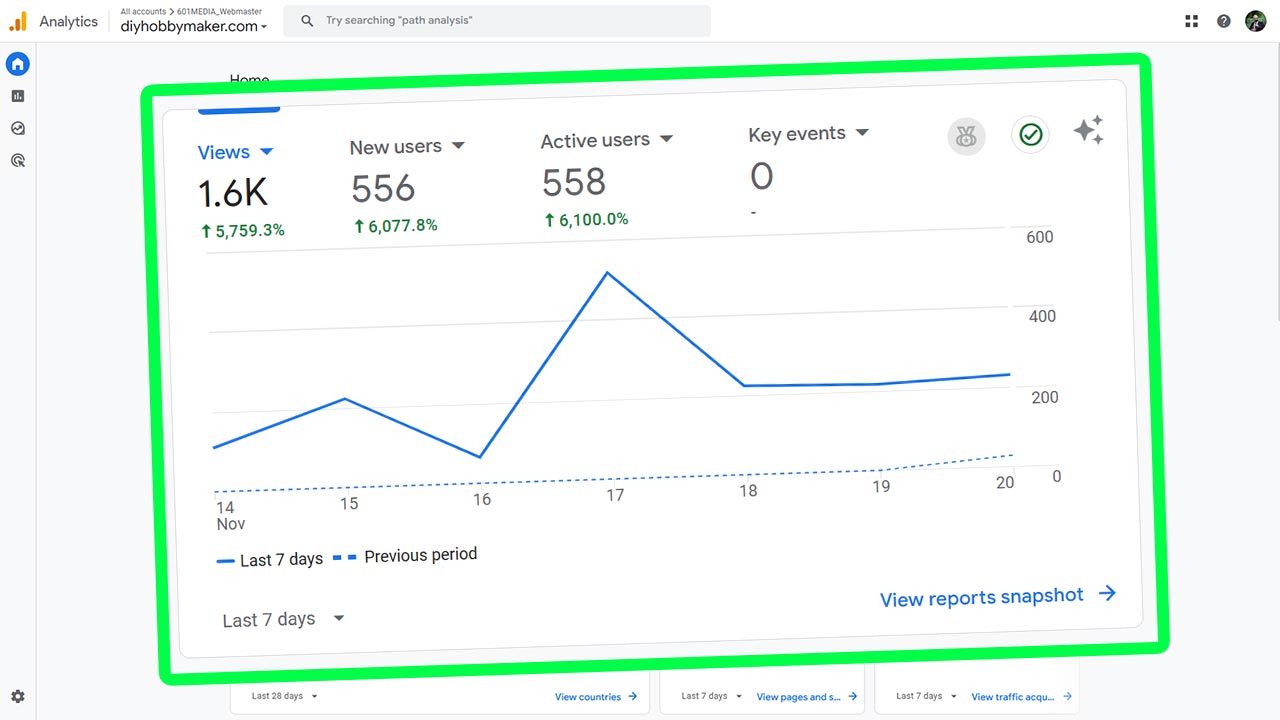The height and width of the screenshot is (720, 1280).
Task: Open Admin settings gear icon
Action: tap(17, 697)
